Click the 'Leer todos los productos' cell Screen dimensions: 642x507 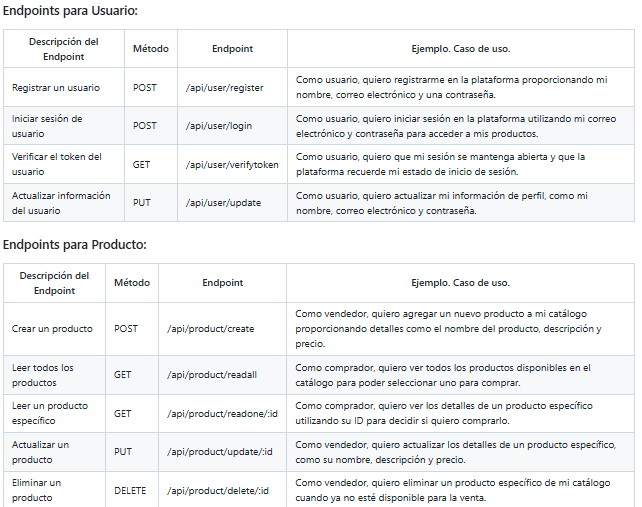(43, 375)
